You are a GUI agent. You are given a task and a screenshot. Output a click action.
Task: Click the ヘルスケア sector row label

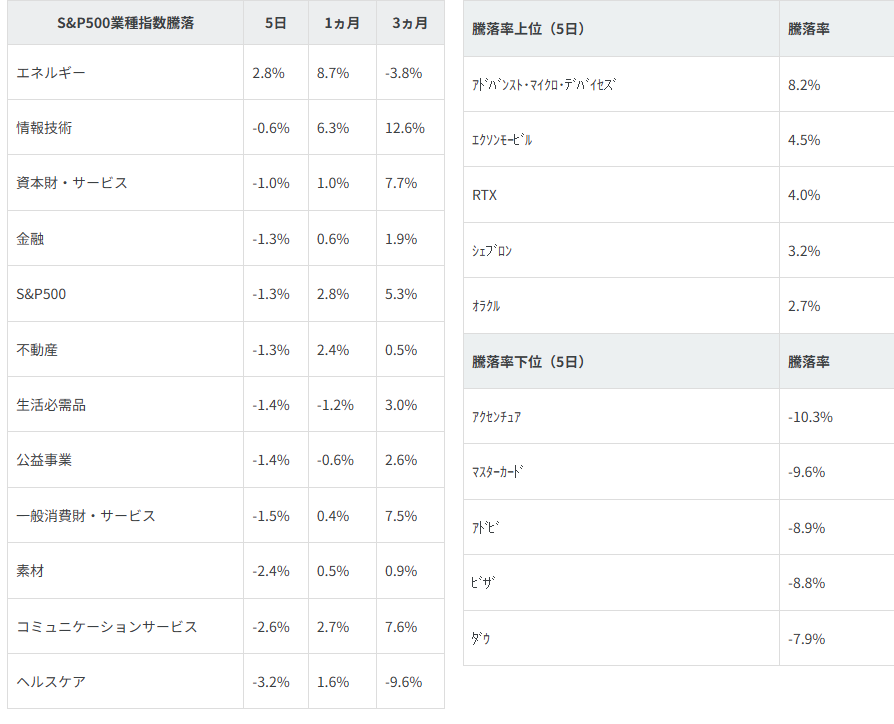51,682
